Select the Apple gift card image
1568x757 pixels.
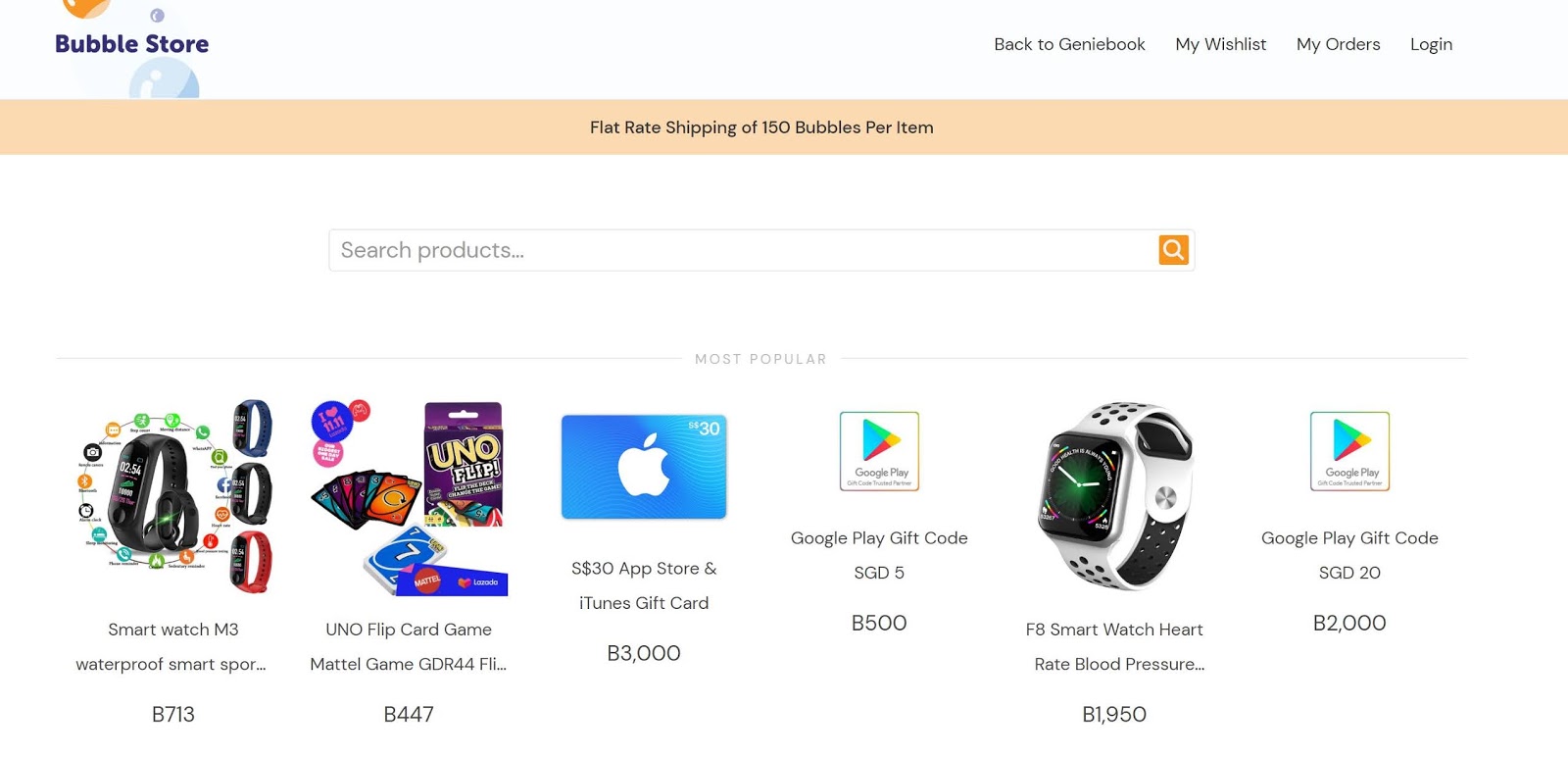point(644,467)
